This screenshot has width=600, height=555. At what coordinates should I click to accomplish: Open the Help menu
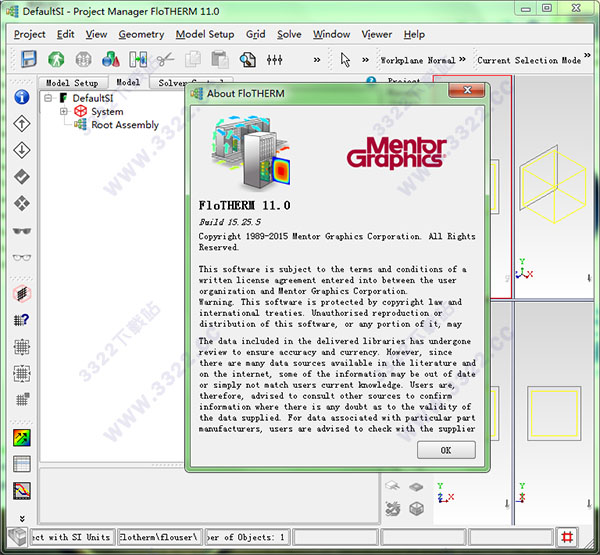pyautogui.click(x=414, y=34)
